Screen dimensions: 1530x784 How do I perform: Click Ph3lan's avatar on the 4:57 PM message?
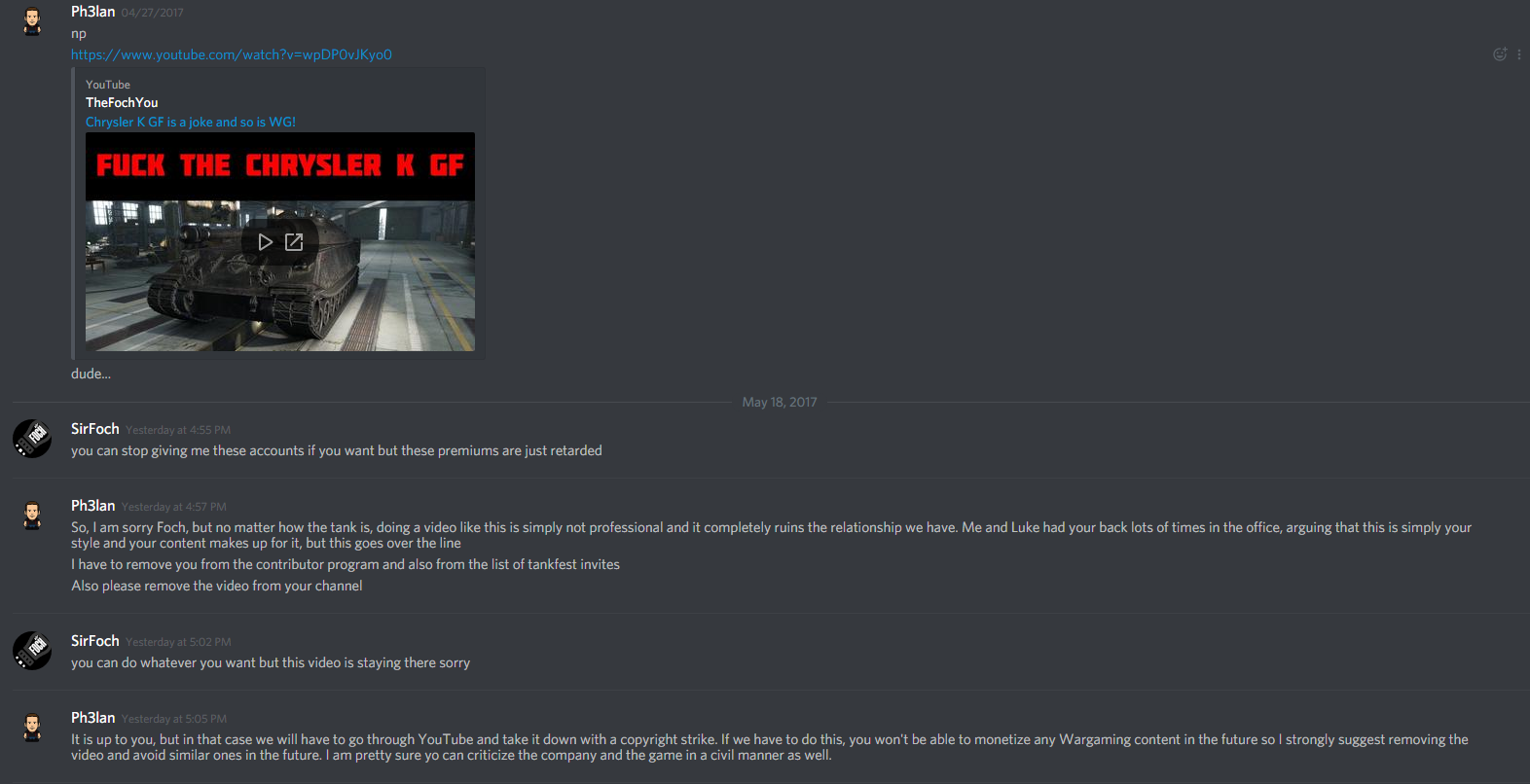pos(32,516)
